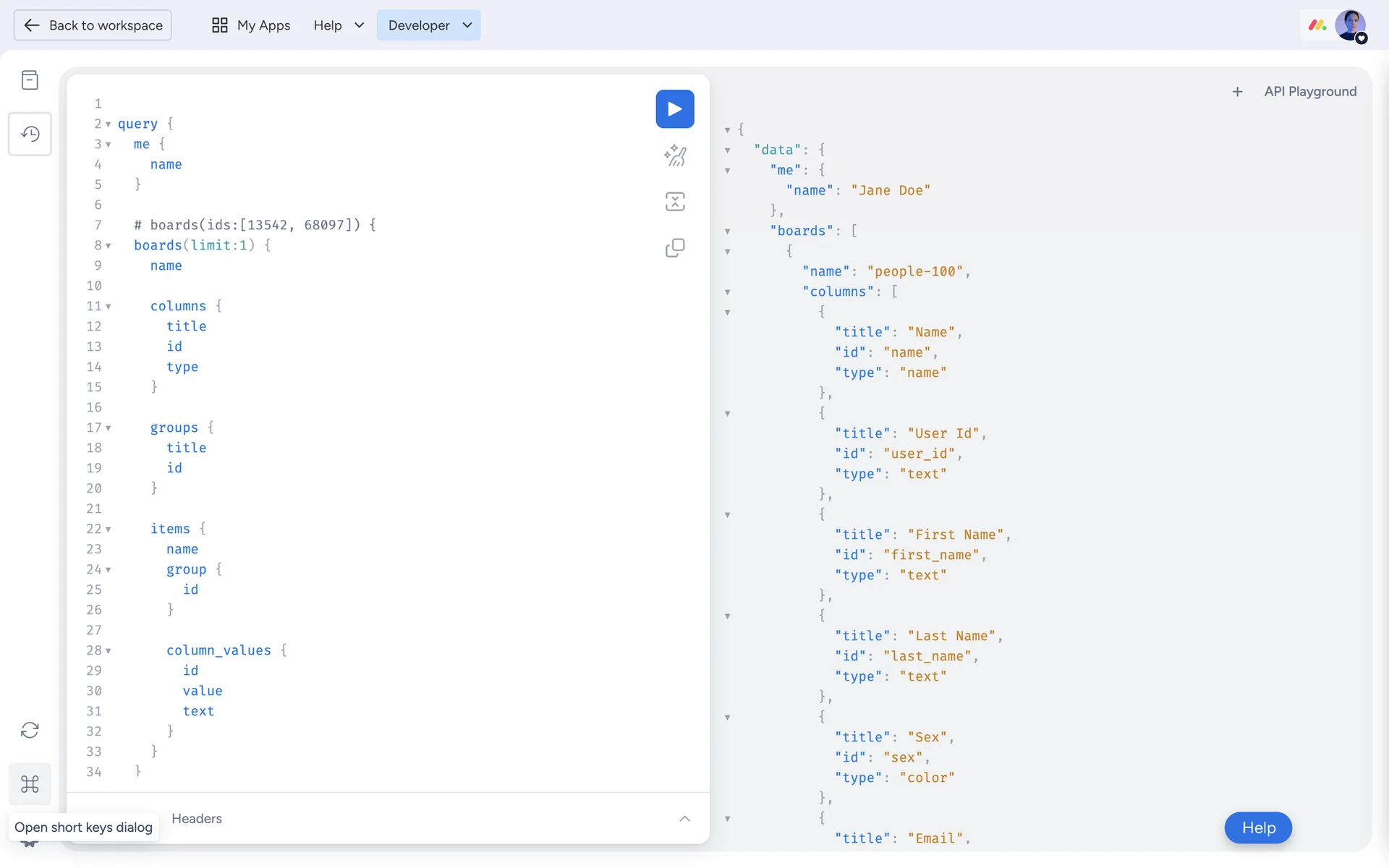The width and height of the screenshot is (1389, 868).
Task: Collapse the columns block fold arrow
Action: click(x=109, y=307)
